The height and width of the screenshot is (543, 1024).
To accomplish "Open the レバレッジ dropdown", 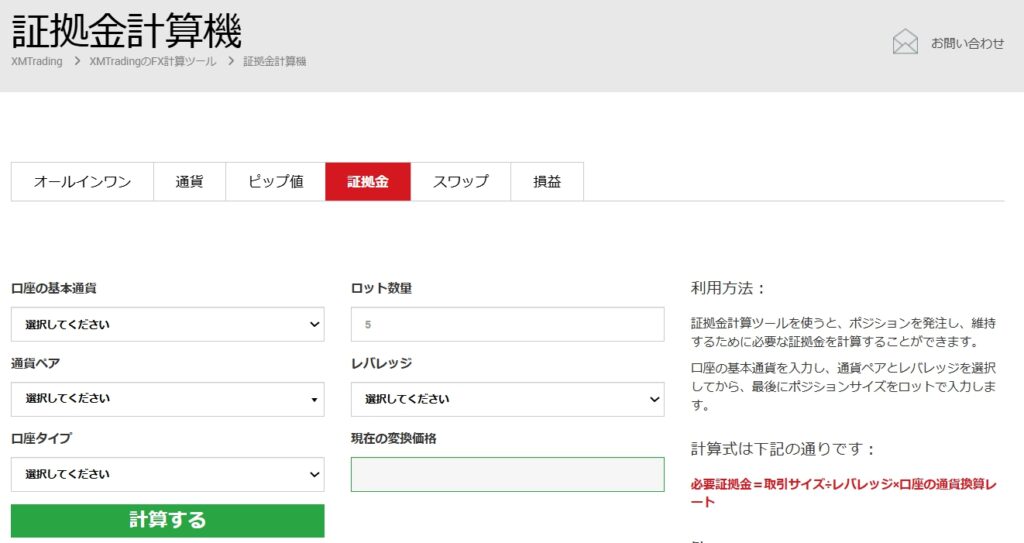I will click(507, 399).
